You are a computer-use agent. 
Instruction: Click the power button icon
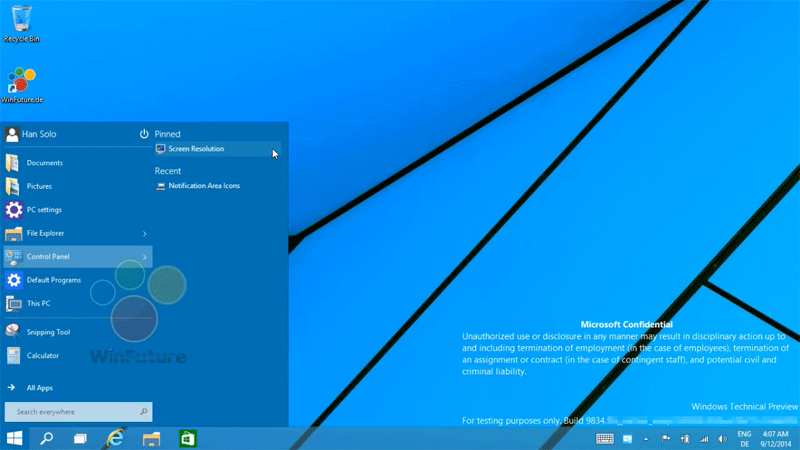click(144, 134)
